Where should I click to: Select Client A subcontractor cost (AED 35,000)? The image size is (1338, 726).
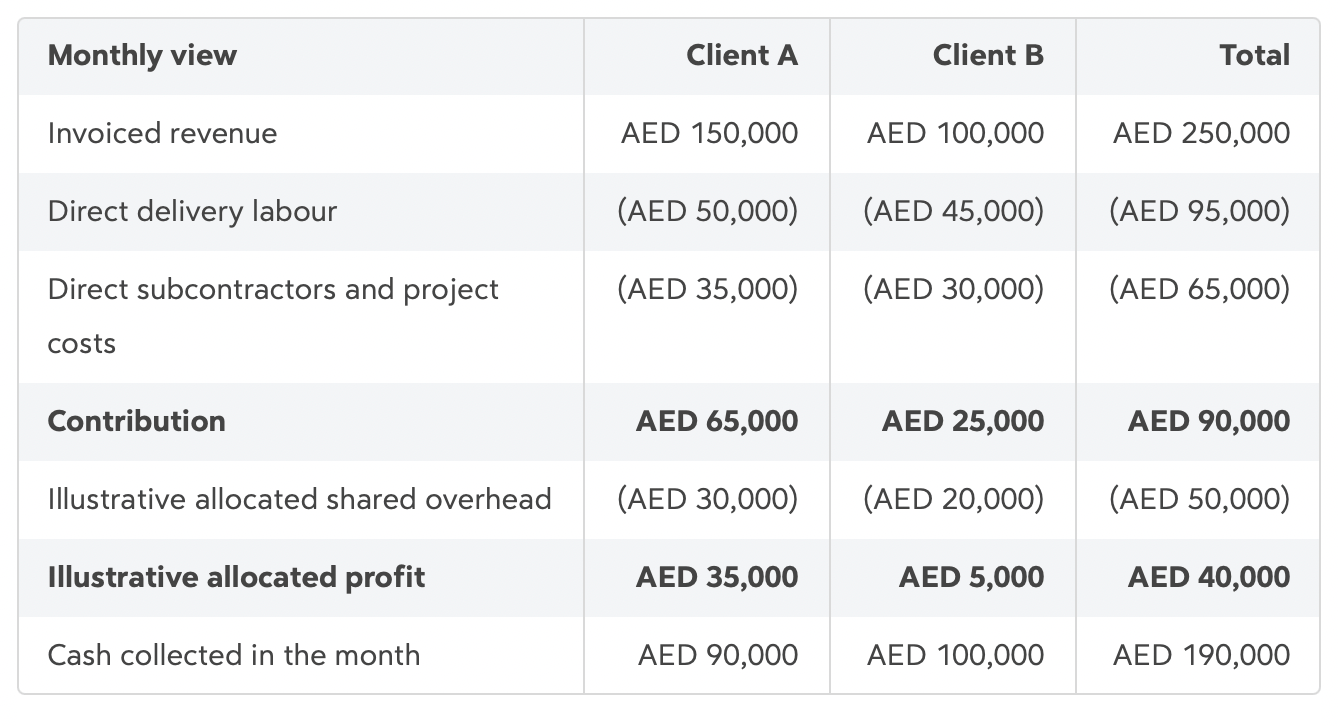coord(708,289)
